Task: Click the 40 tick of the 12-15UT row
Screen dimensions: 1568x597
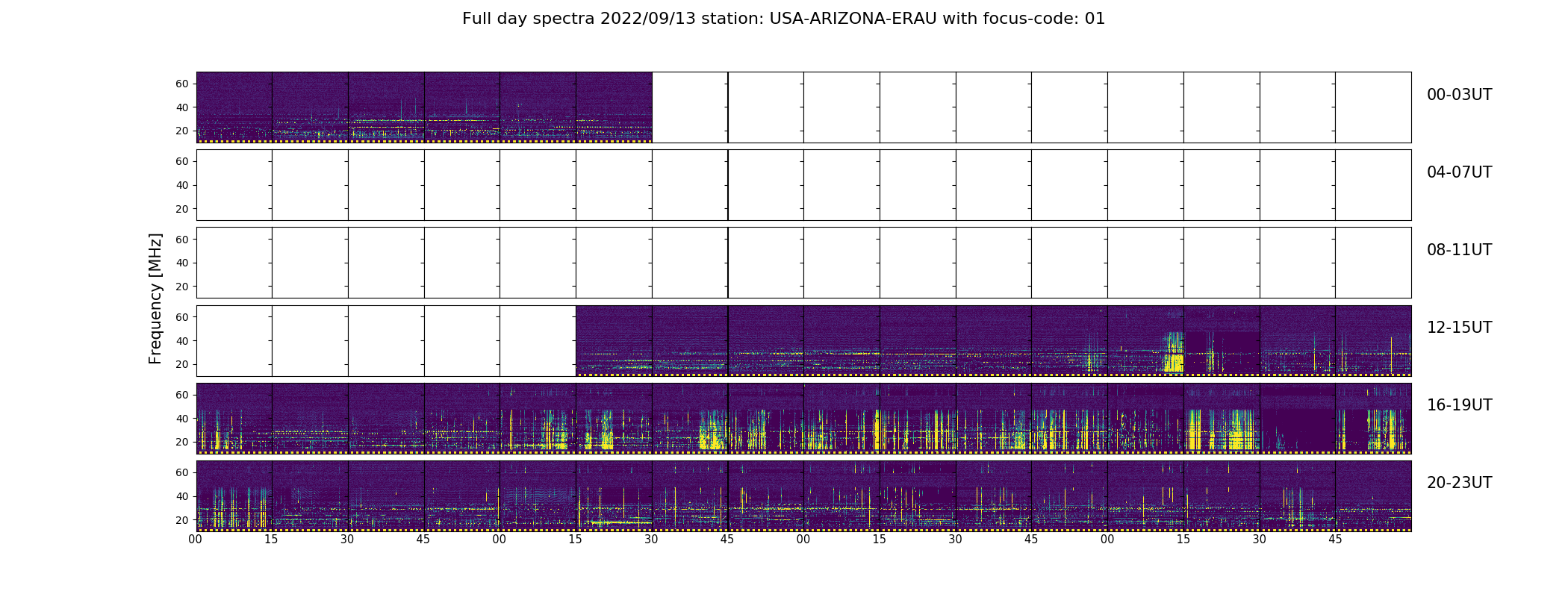Action: coord(181,341)
